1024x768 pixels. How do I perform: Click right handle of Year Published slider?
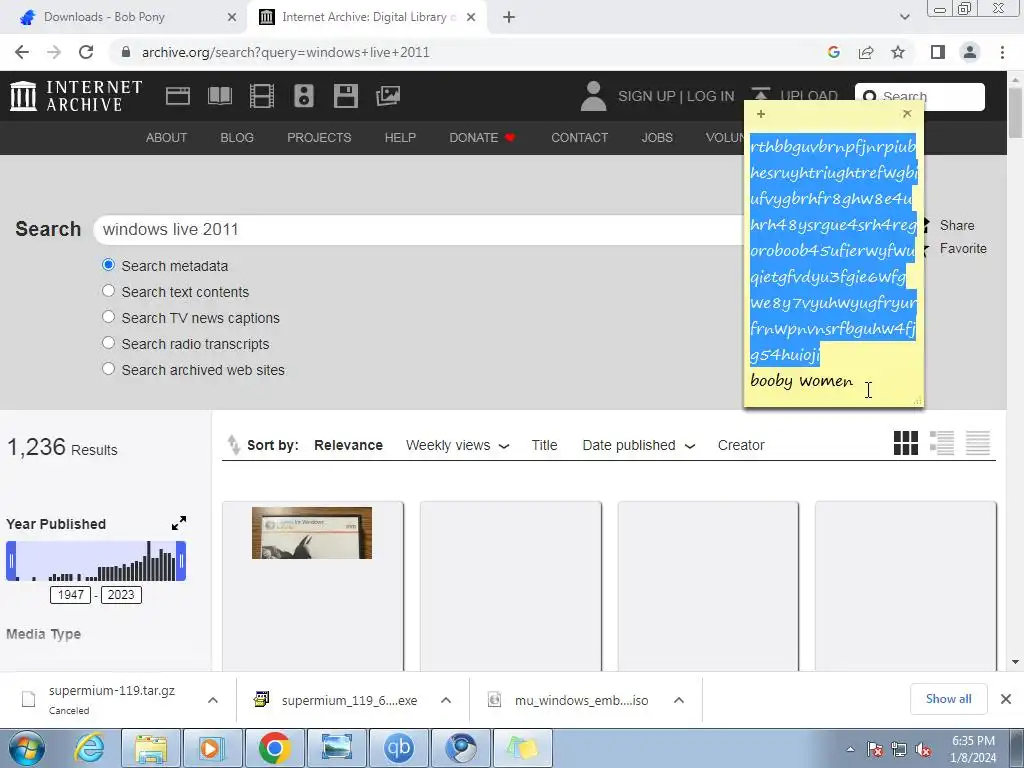coord(181,561)
